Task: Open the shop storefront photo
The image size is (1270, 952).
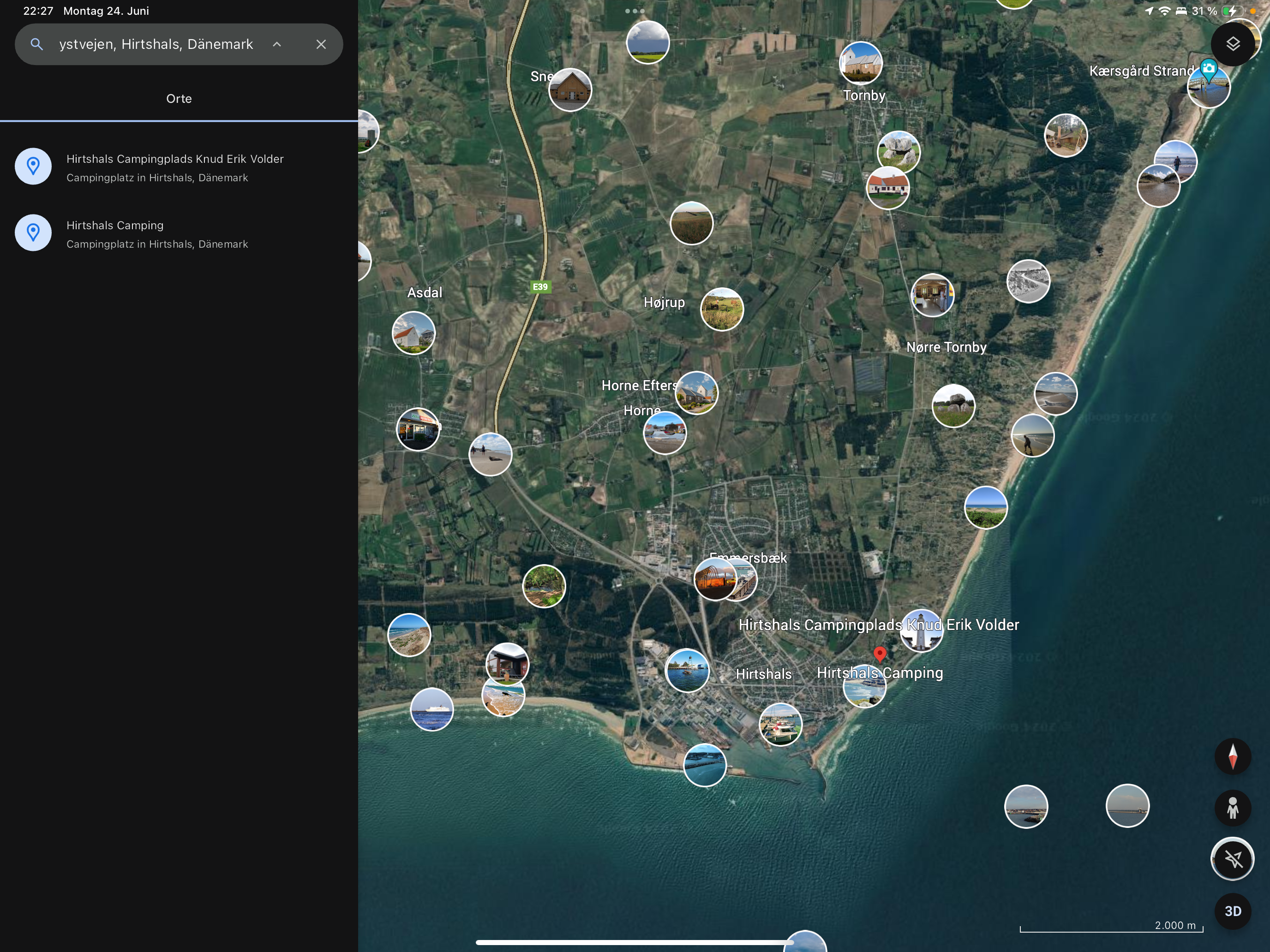Action: 418,429
